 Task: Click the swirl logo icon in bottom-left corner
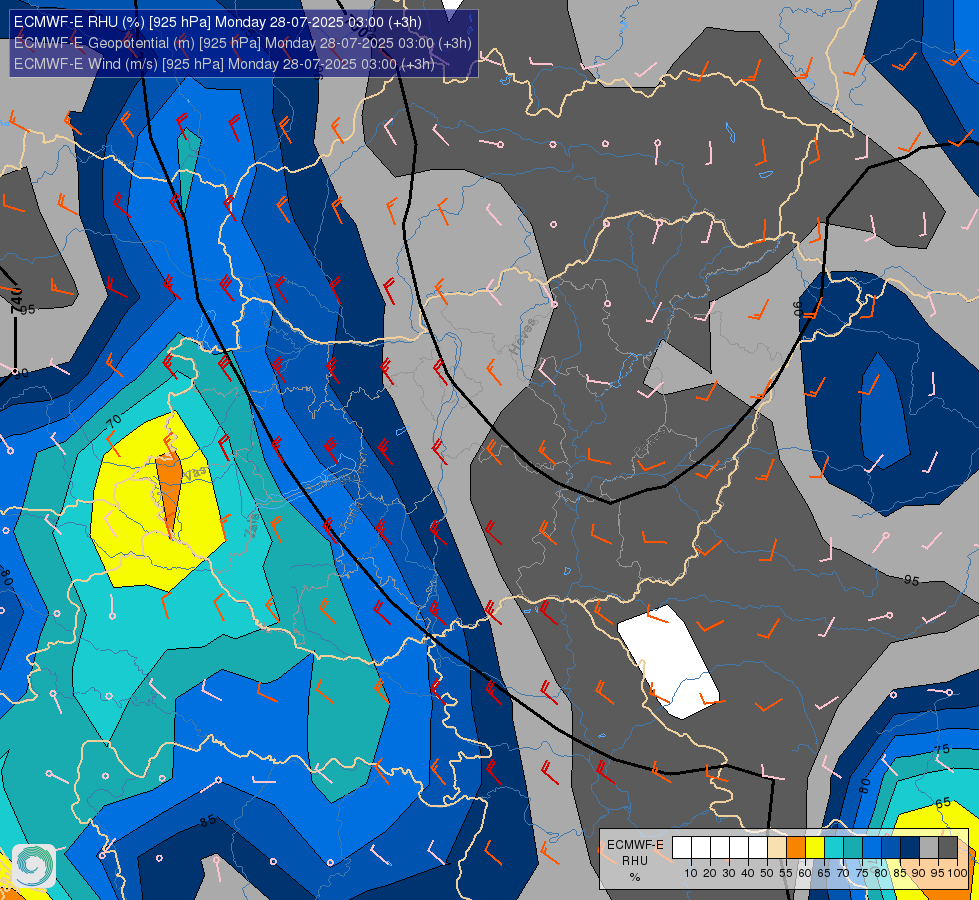pos(34,866)
